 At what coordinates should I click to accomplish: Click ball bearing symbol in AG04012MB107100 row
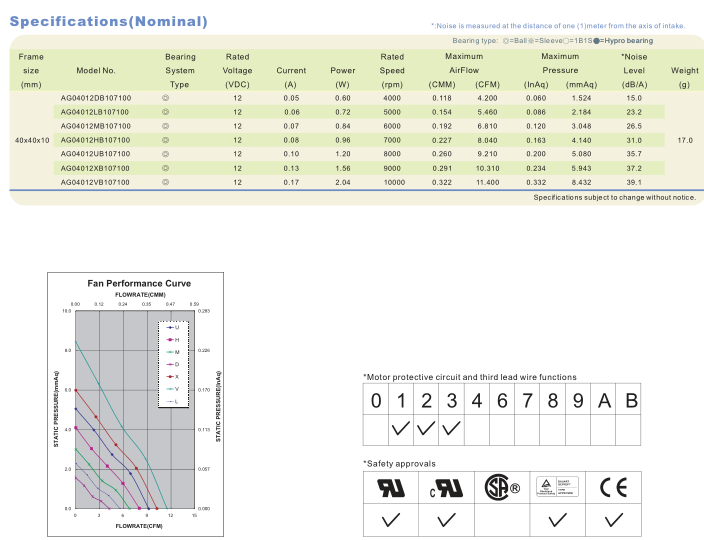[165, 126]
